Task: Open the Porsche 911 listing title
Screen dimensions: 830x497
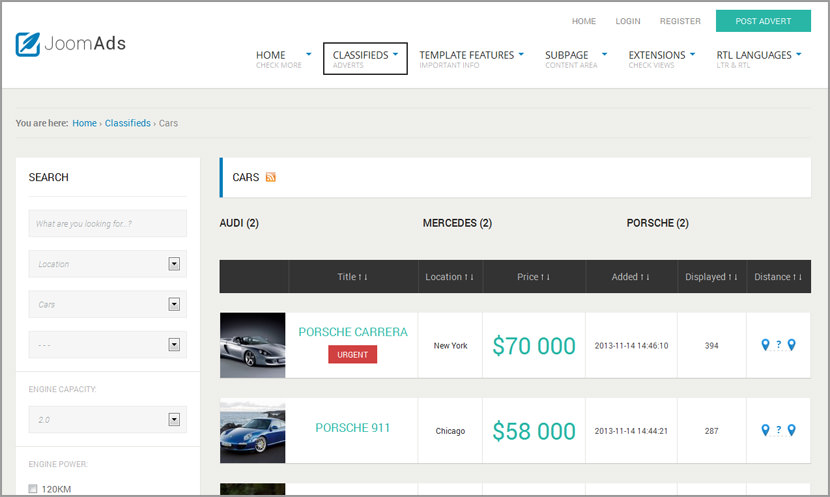Action: click(353, 428)
